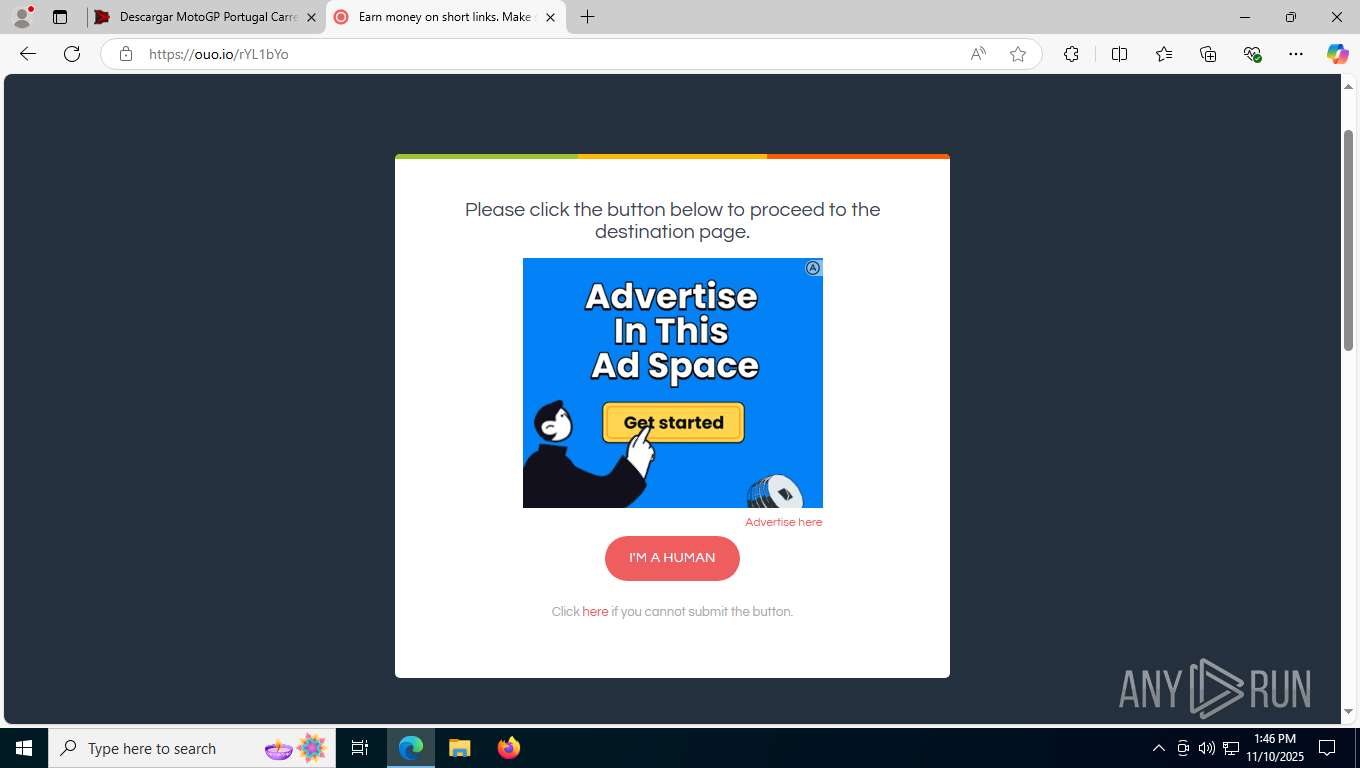This screenshot has width=1360, height=768.
Task: Show hidden system tray icons
Action: [x=1159, y=748]
